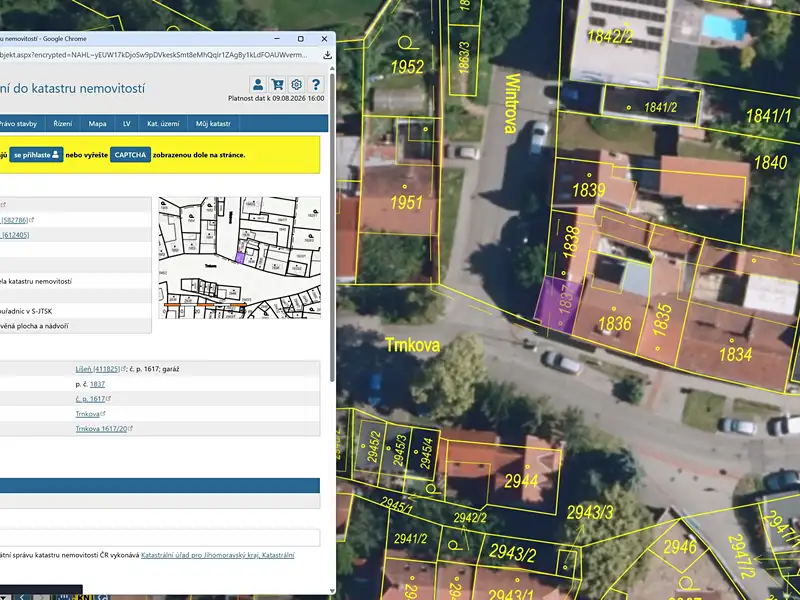Click parcel label 2945/2 on the map
The width and height of the screenshot is (800, 600).
click(x=373, y=446)
